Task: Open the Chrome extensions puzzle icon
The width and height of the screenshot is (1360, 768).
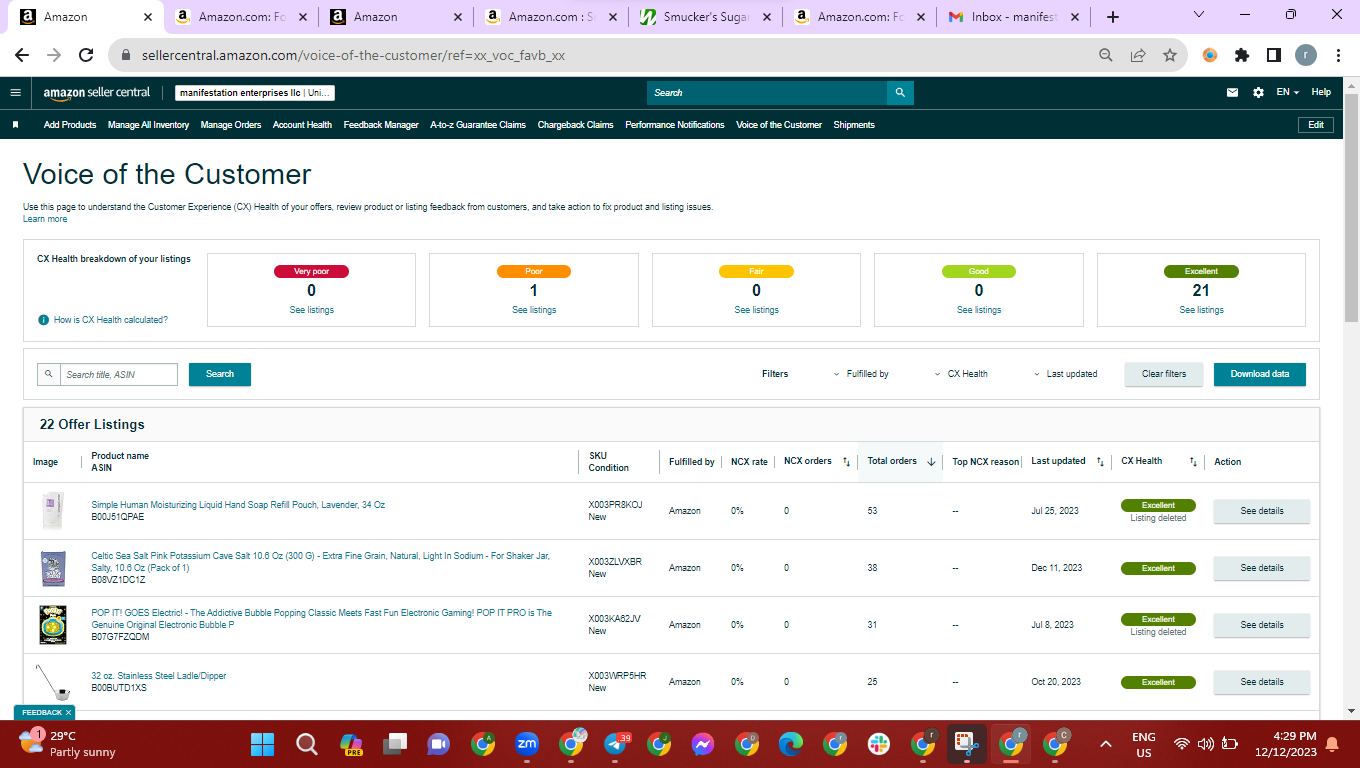Action: click(x=1242, y=56)
